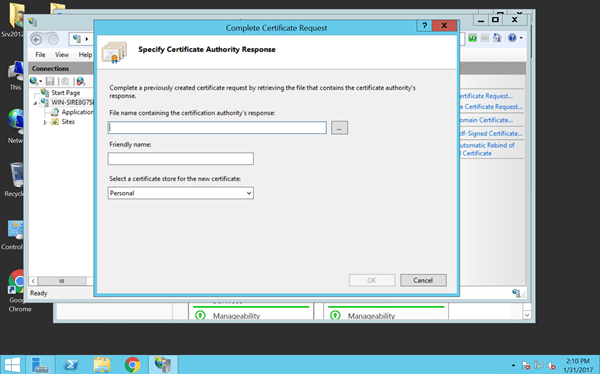Open the dropdown arrow beside IIS help icon
Screen dimensions: 600x374
coord(521,38)
